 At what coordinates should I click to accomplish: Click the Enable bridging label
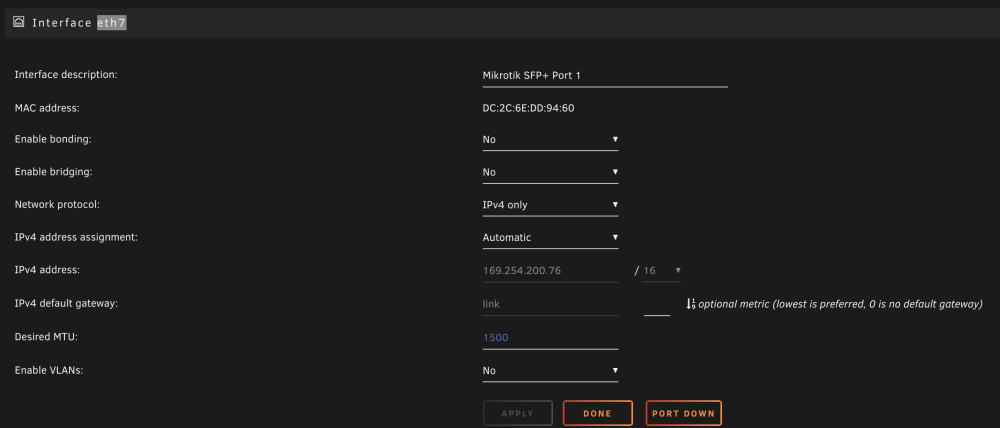pos(54,172)
